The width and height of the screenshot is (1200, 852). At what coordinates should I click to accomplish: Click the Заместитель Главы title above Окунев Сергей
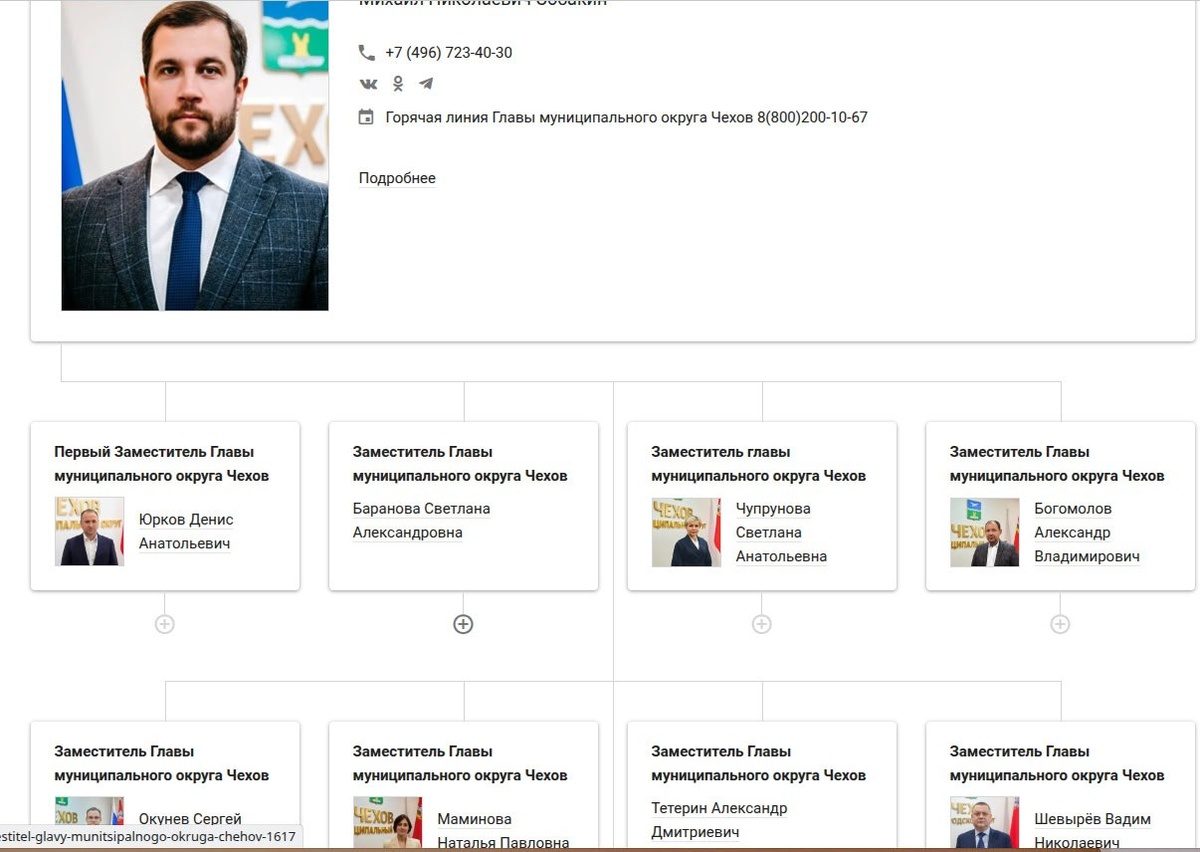(162, 763)
